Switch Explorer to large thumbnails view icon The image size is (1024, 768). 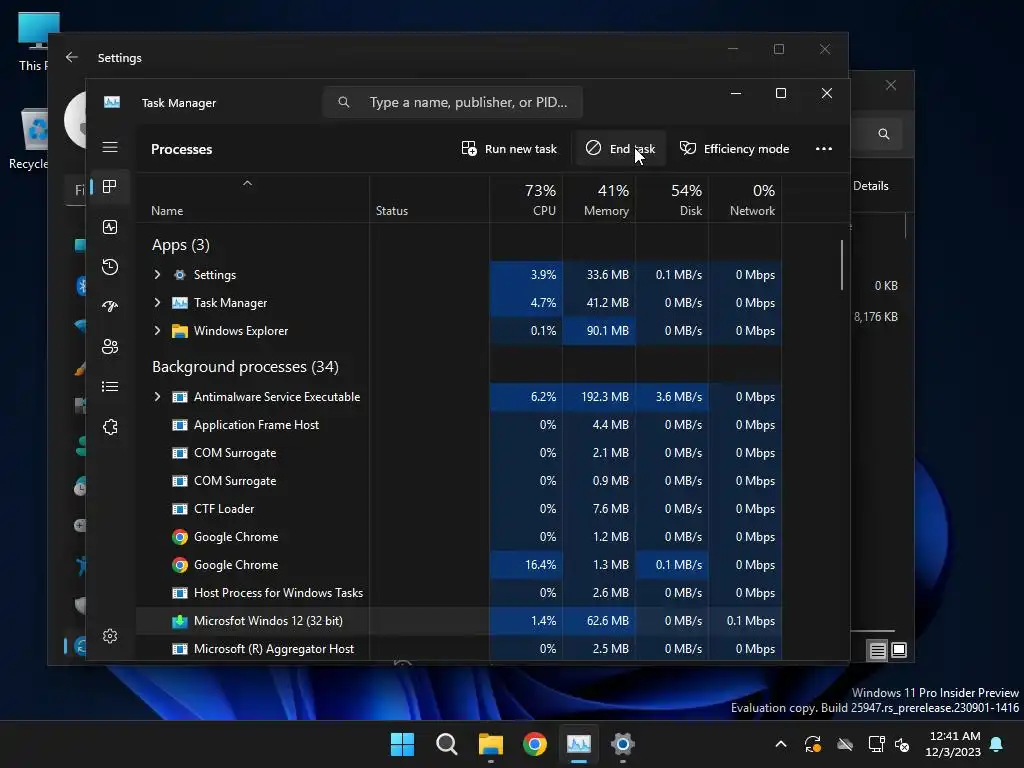pos(899,650)
